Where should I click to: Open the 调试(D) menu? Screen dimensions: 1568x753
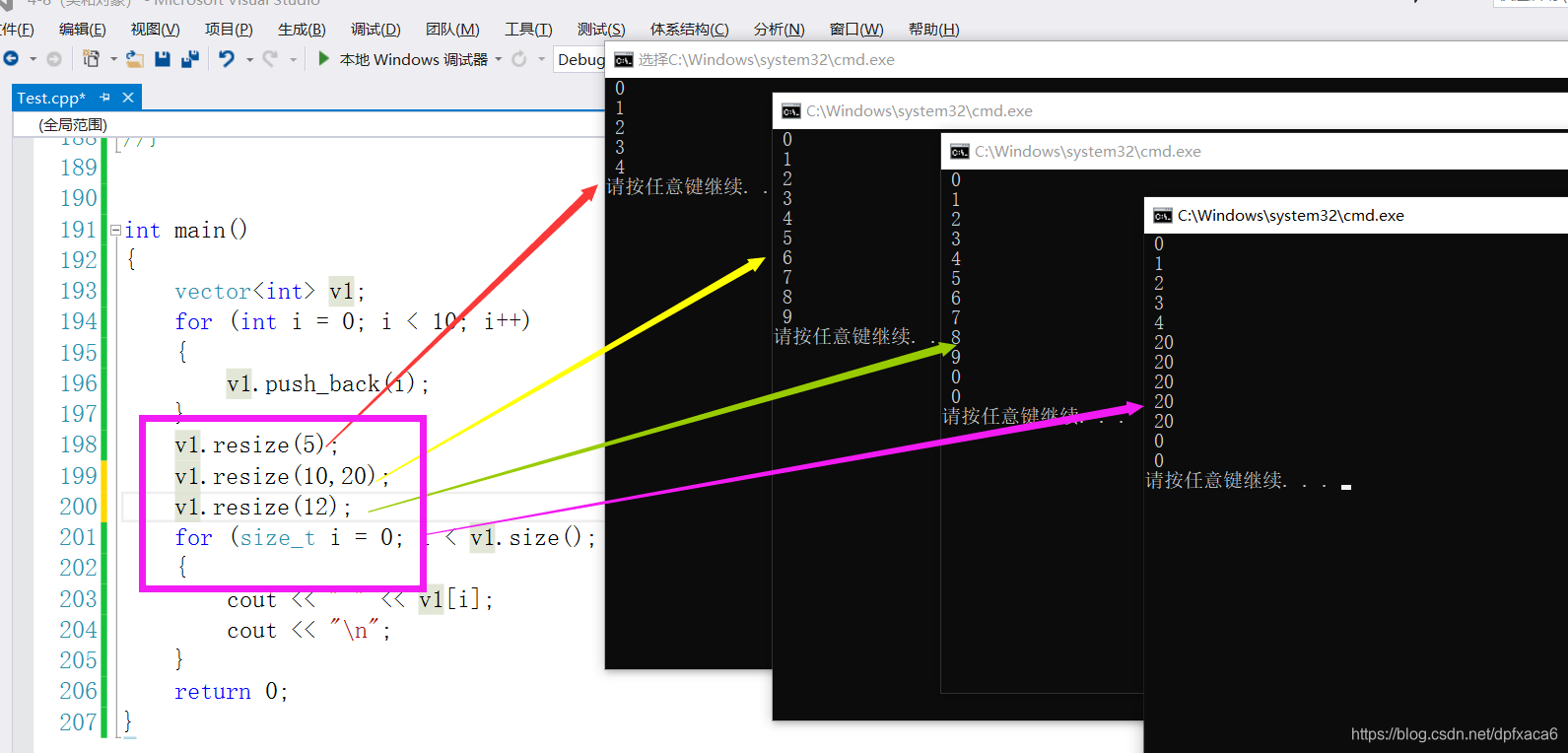pyautogui.click(x=375, y=30)
